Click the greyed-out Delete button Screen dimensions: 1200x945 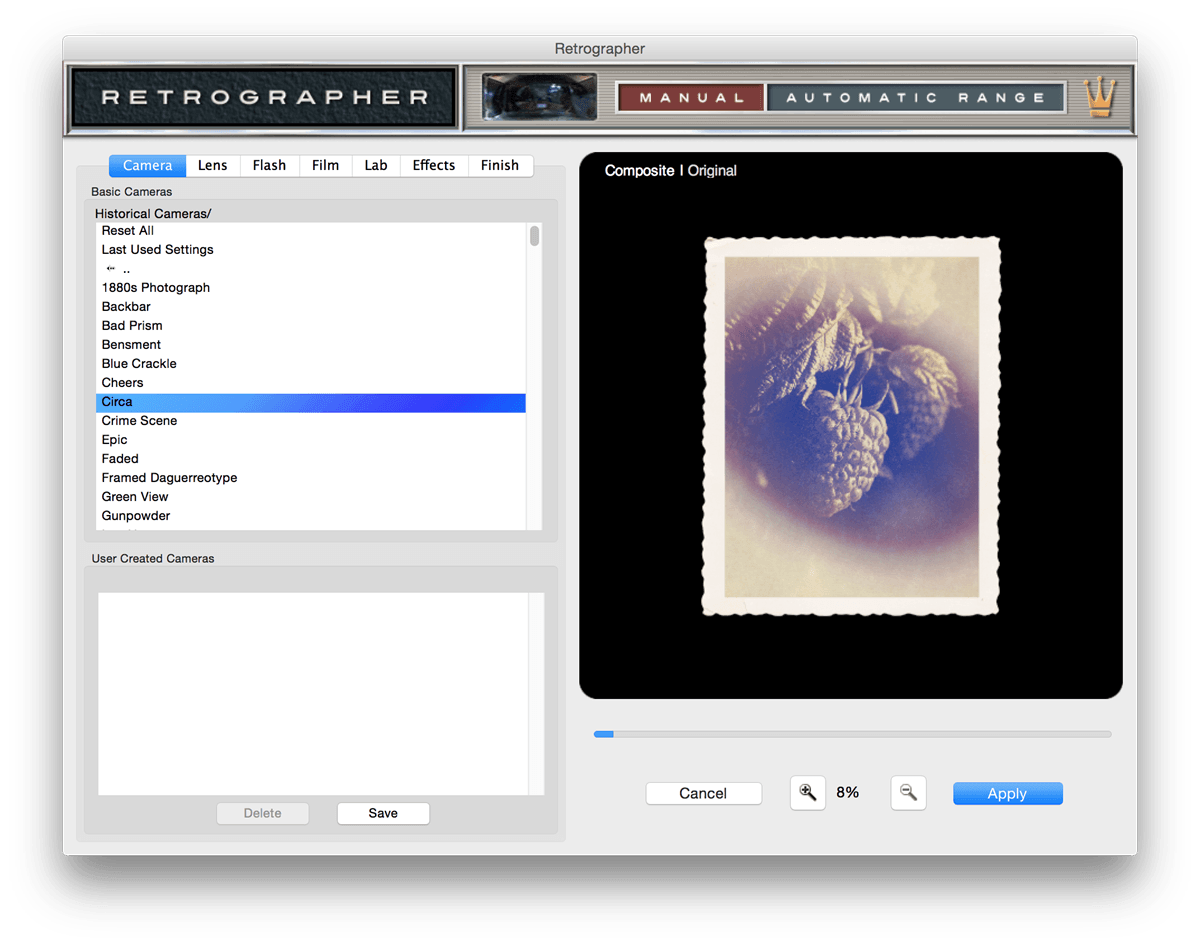(x=263, y=813)
